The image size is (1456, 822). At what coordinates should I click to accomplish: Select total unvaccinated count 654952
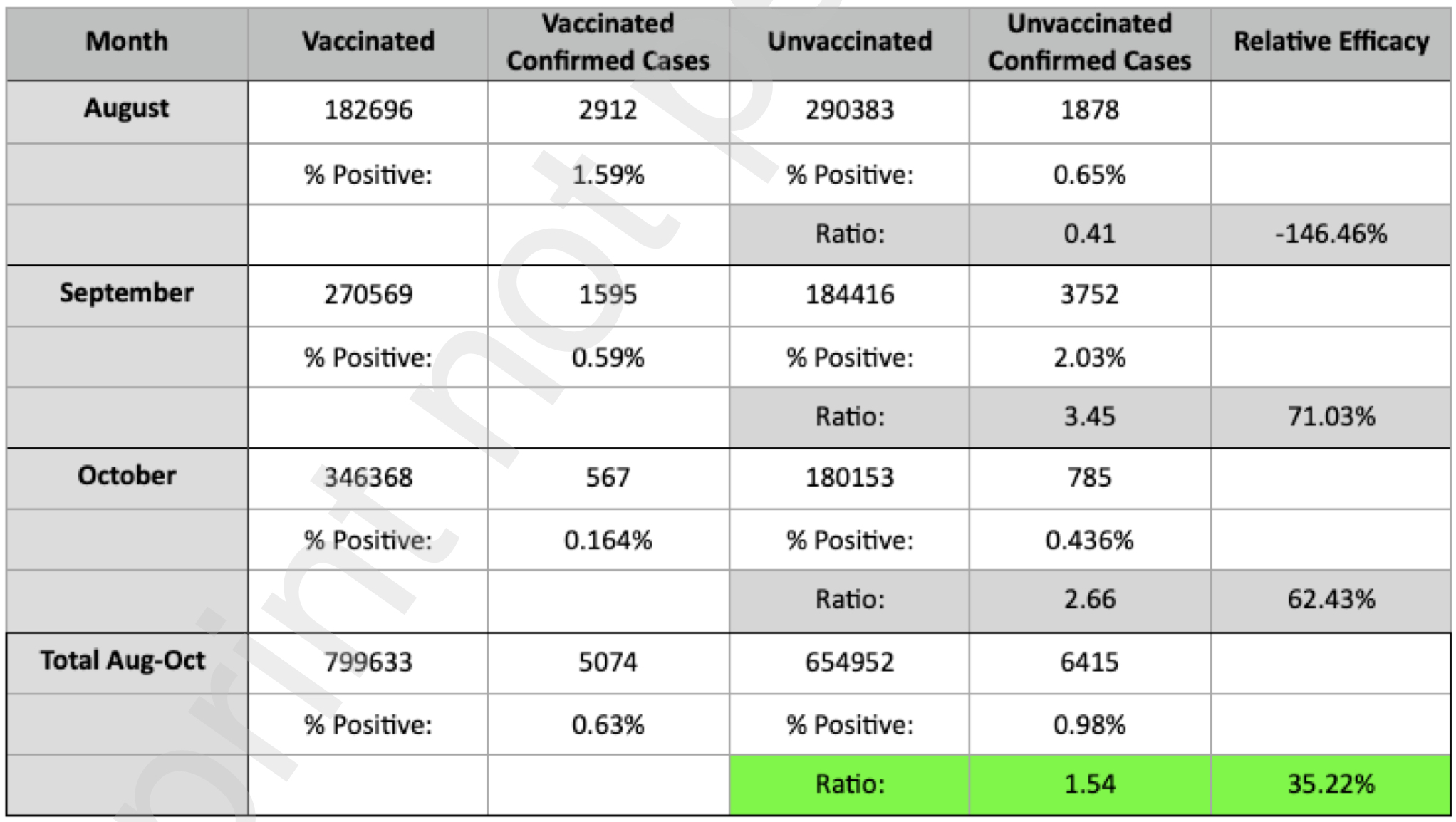[x=849, y=662]
